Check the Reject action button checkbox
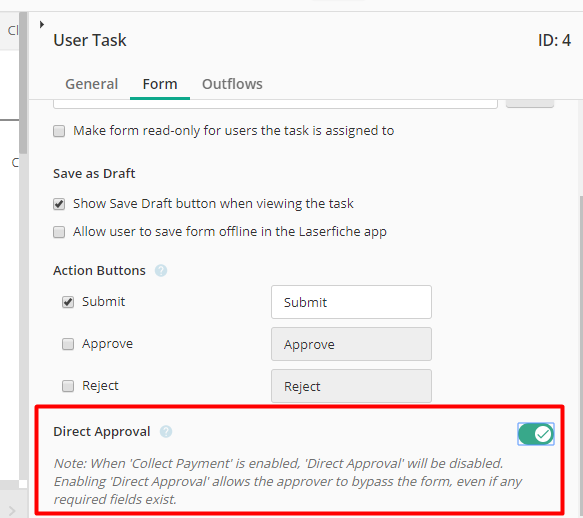583x518 pixels. coord(68,386)
